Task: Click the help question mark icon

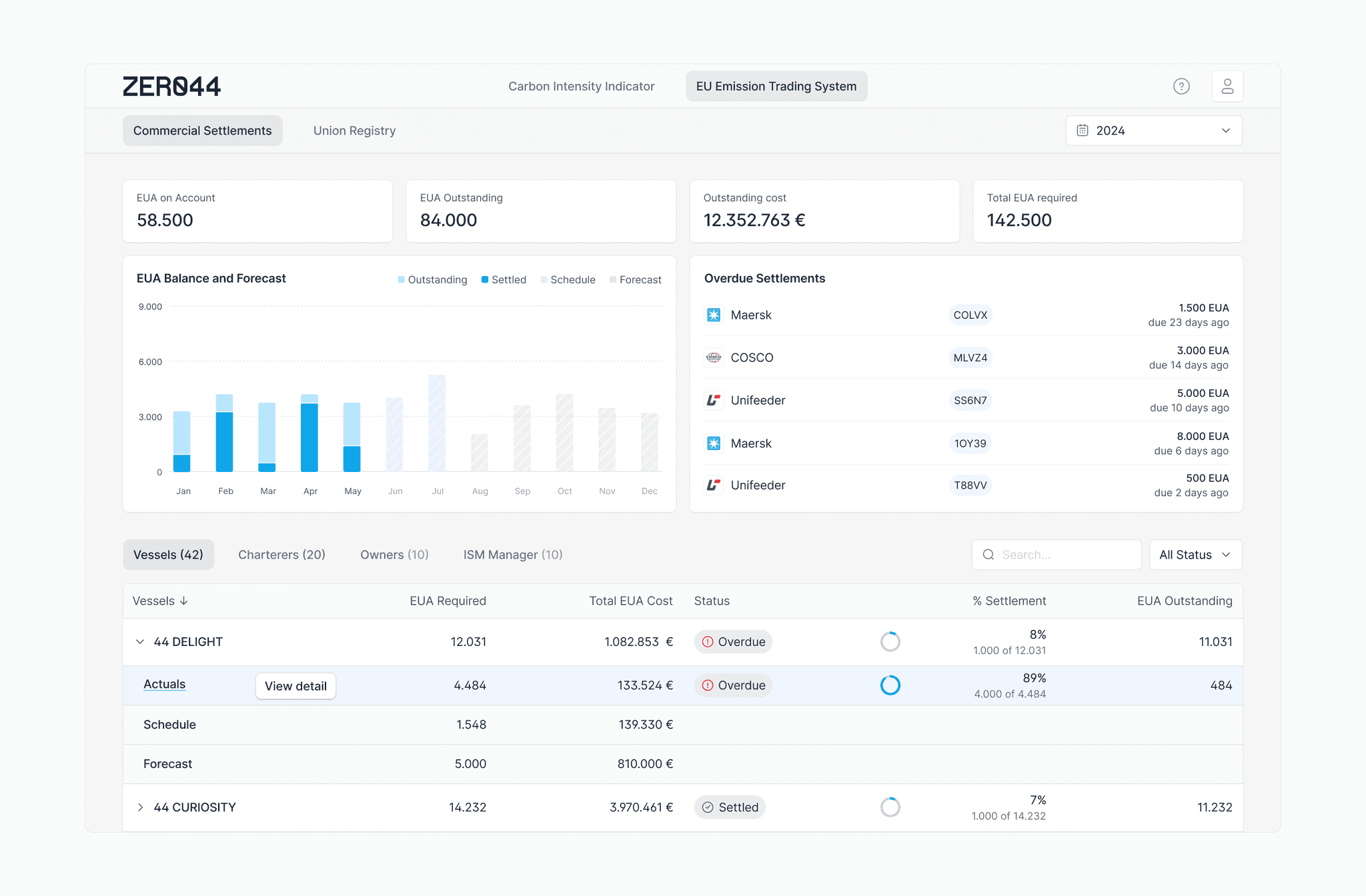Action: 1181,86
